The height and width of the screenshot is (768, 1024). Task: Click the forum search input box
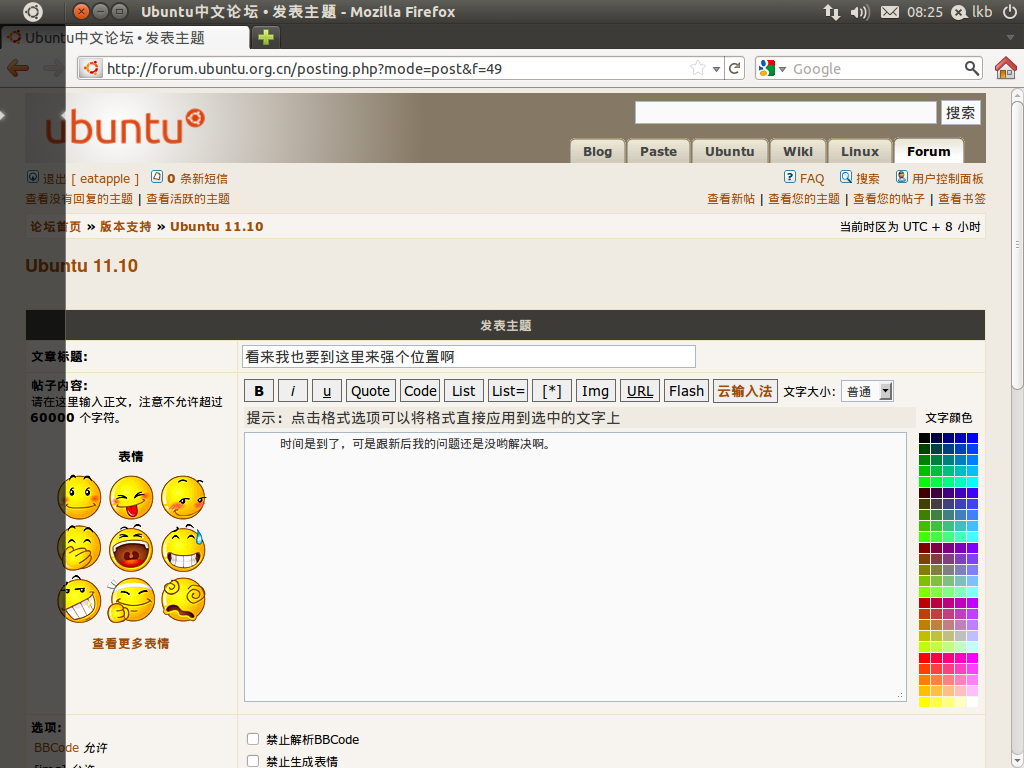(786, 112)
